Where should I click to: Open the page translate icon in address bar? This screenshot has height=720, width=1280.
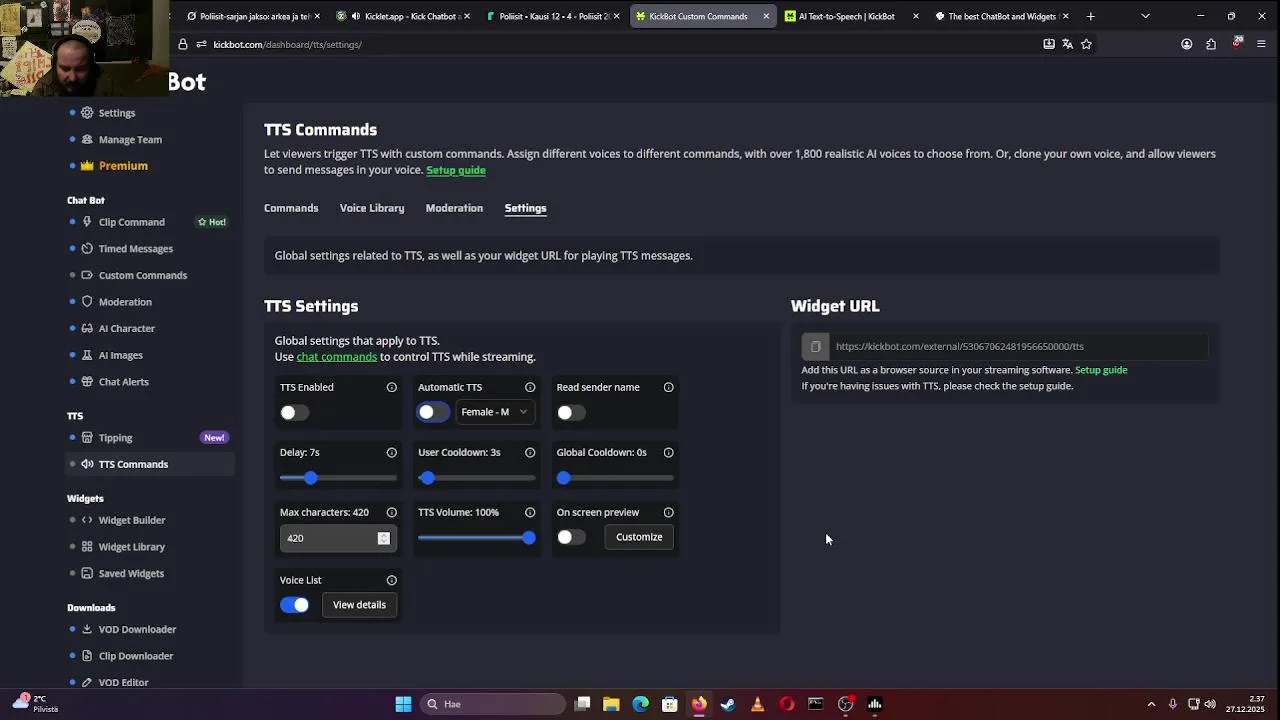(x=1067, y=44)
